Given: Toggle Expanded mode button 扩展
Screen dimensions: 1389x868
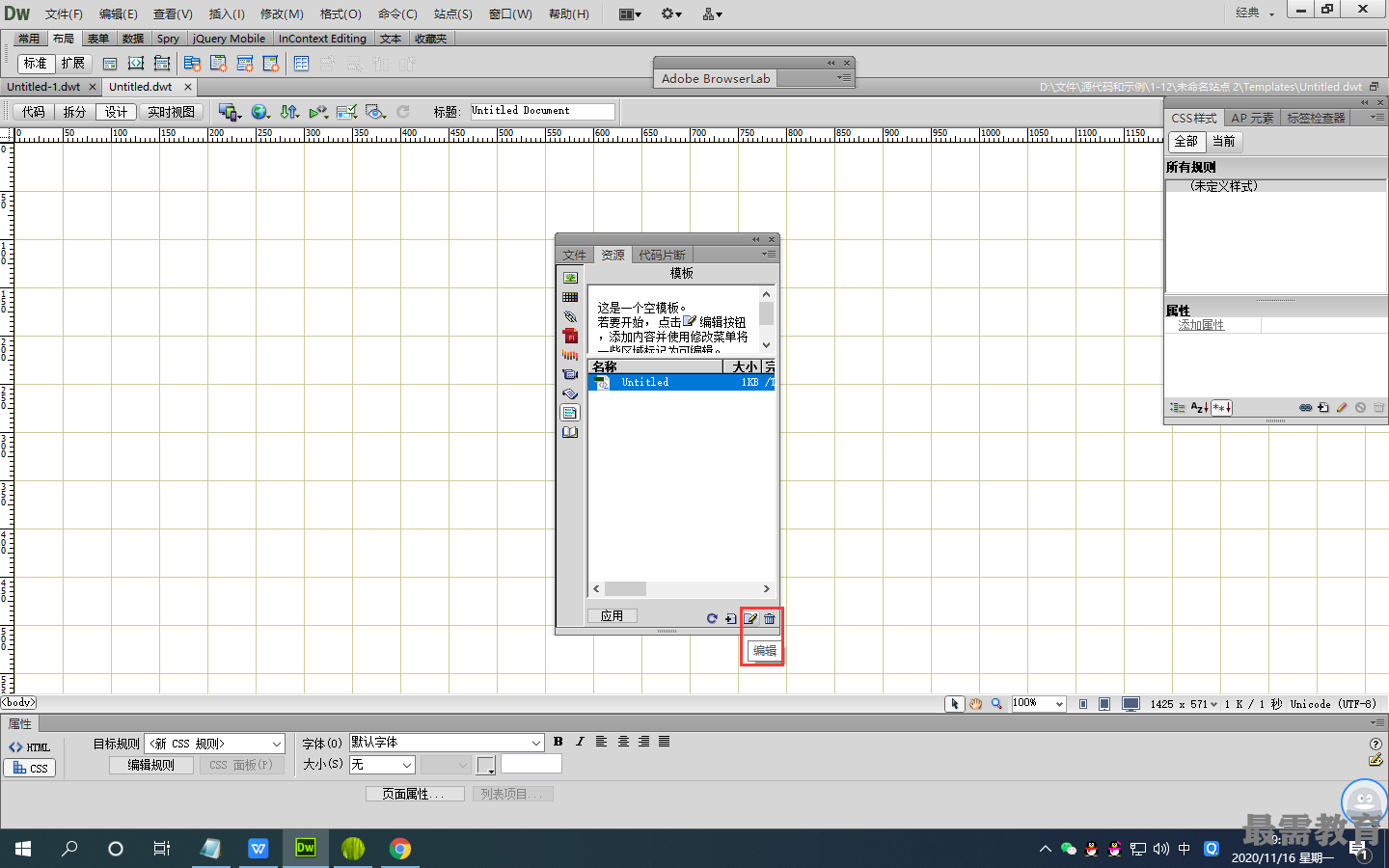Looking at the screenshot, I should tap(73, 64).
